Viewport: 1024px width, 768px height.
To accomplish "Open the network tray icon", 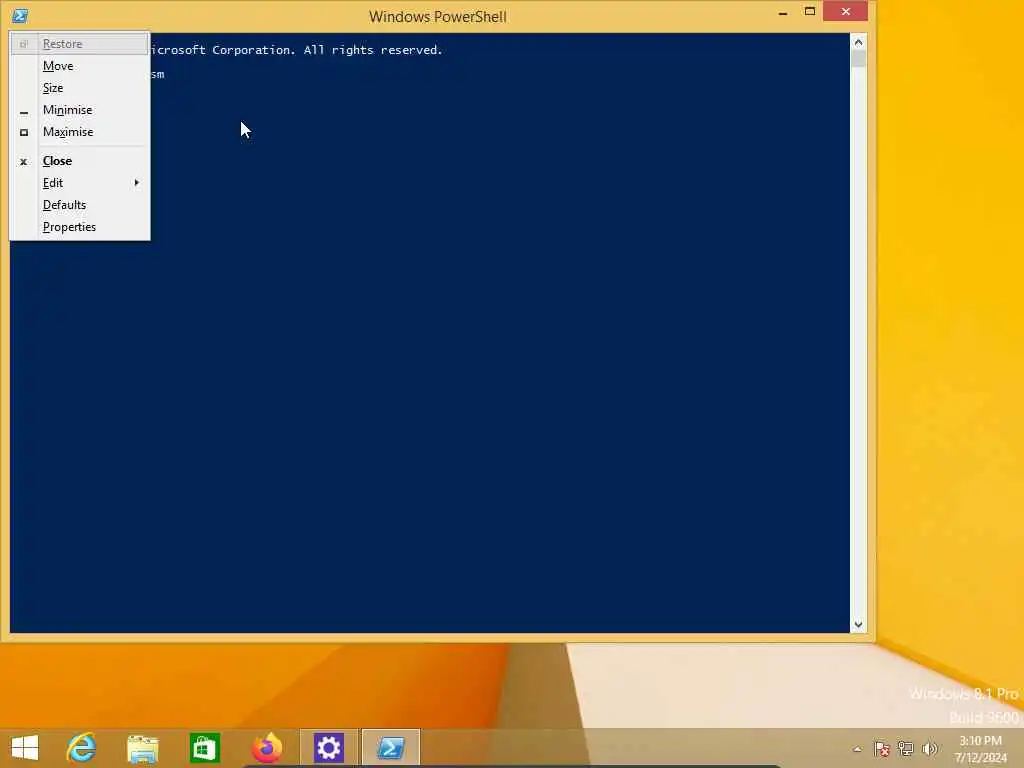I will (905, 749).
